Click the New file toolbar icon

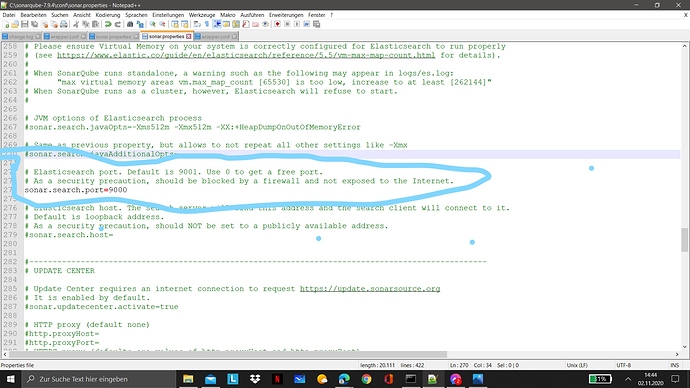pos(6,24)
